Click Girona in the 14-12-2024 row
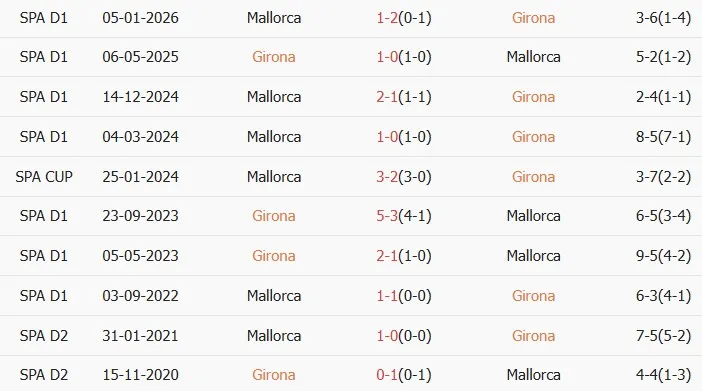Viewport: 702px width, 391px height. (x=533, y=97)
